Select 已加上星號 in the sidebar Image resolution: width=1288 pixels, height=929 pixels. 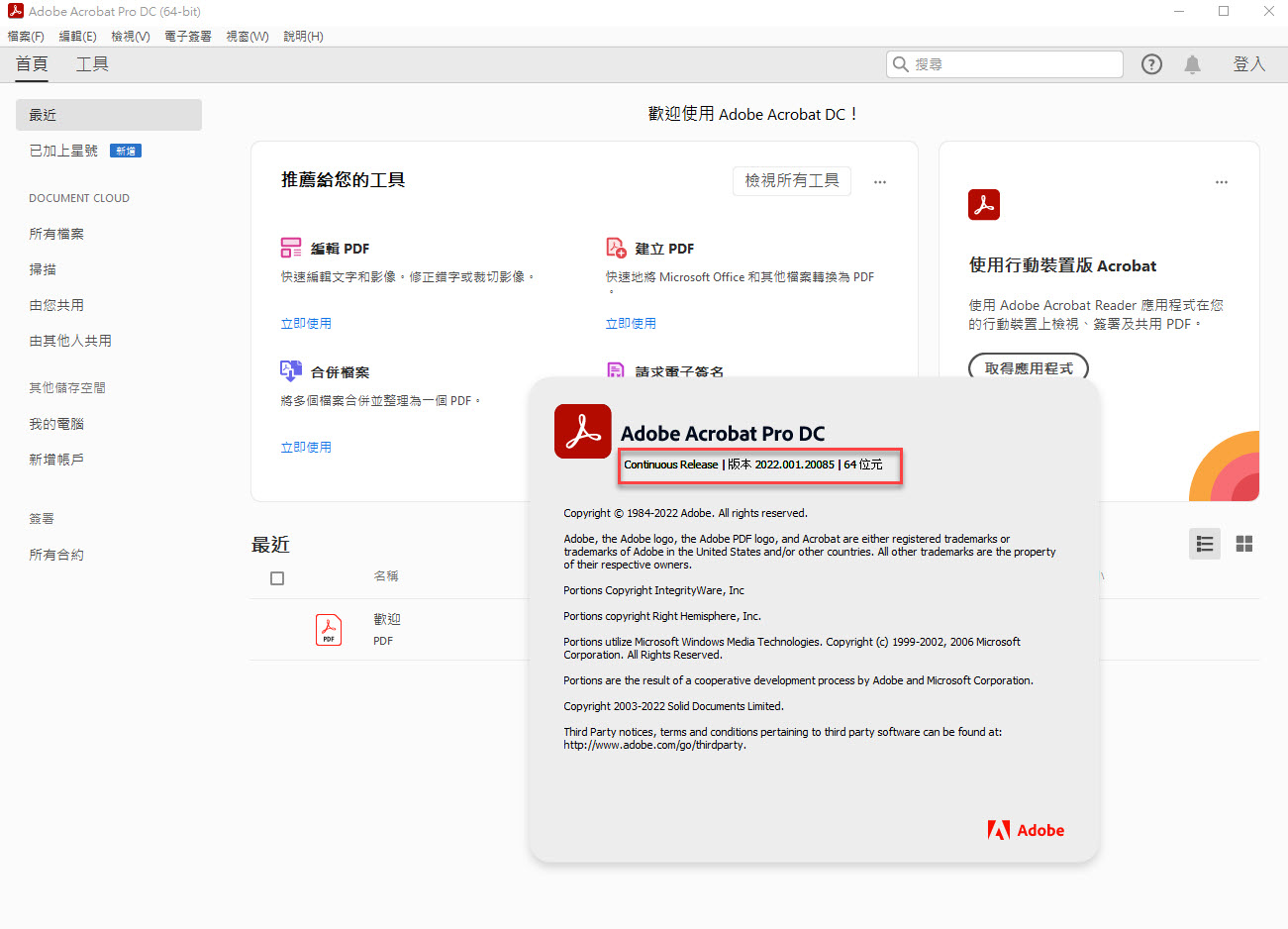click(x=63, y=151)
